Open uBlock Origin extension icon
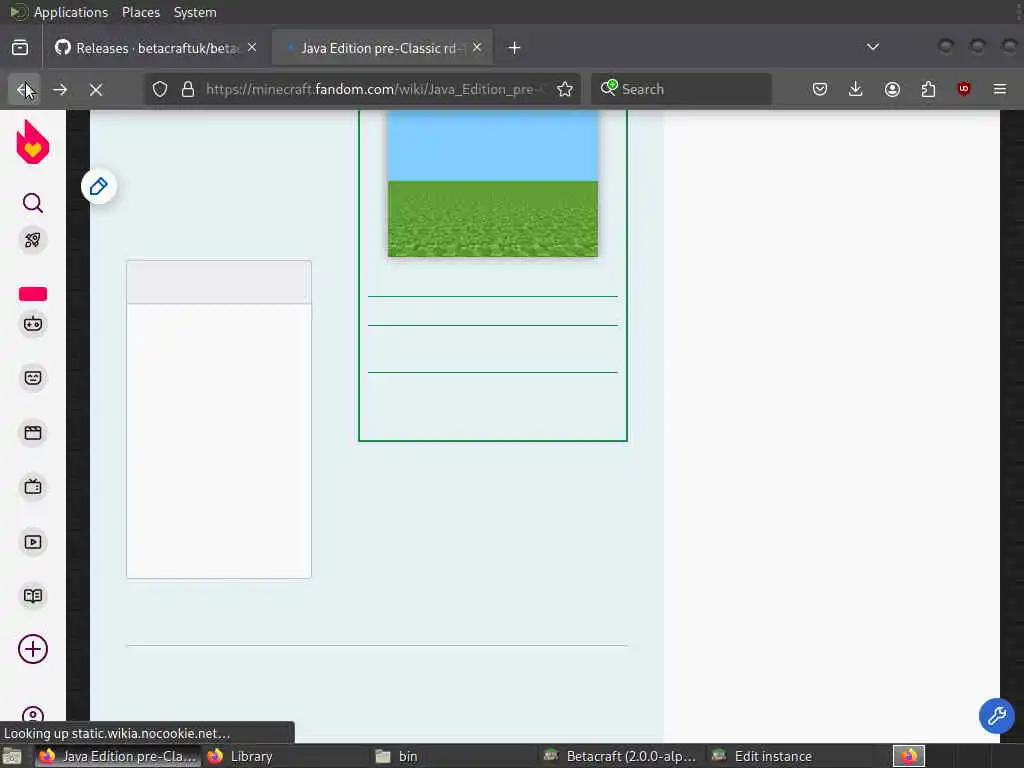The height and width of the screenshot is (768, 1024). [x=964, y=89]
